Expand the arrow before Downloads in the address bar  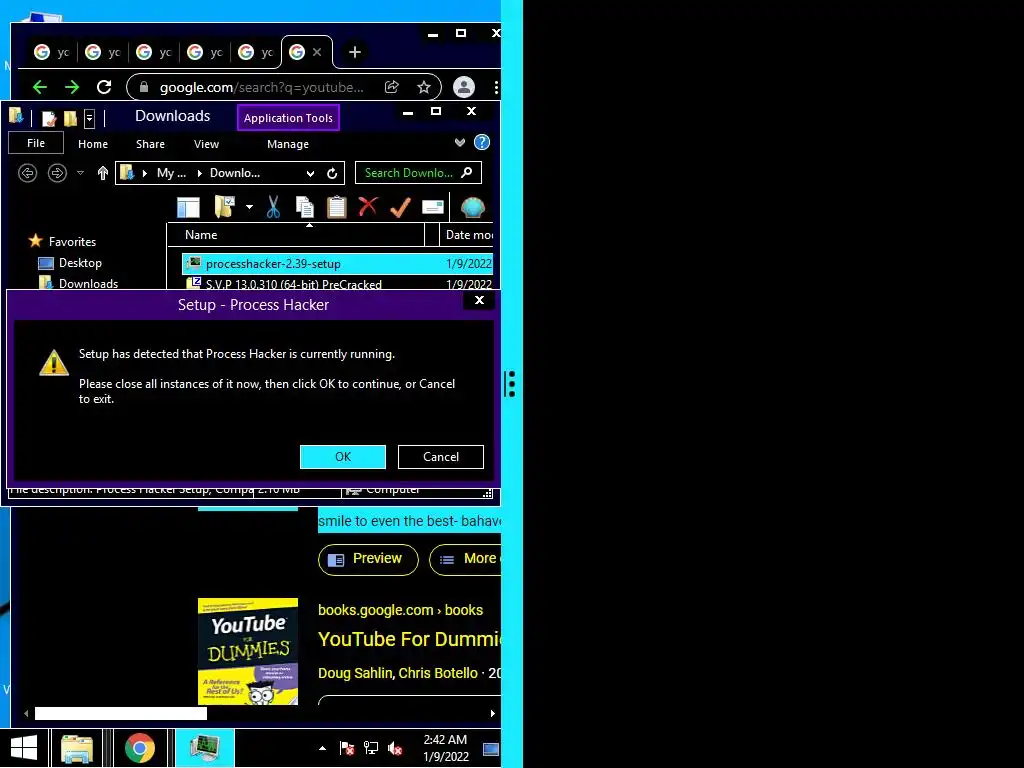[x=199, y=173]
